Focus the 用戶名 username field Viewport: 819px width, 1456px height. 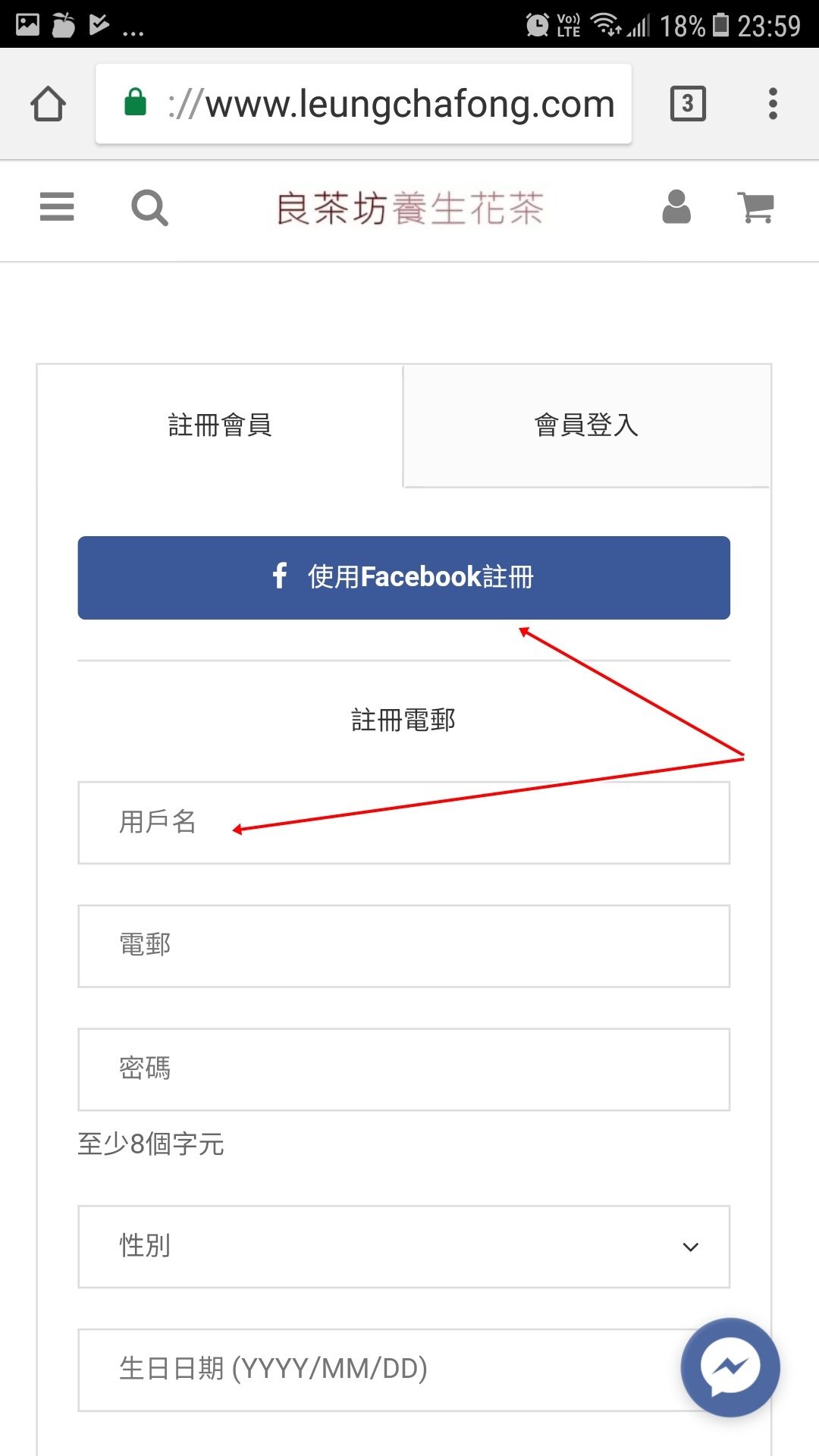tap(403, 823)
